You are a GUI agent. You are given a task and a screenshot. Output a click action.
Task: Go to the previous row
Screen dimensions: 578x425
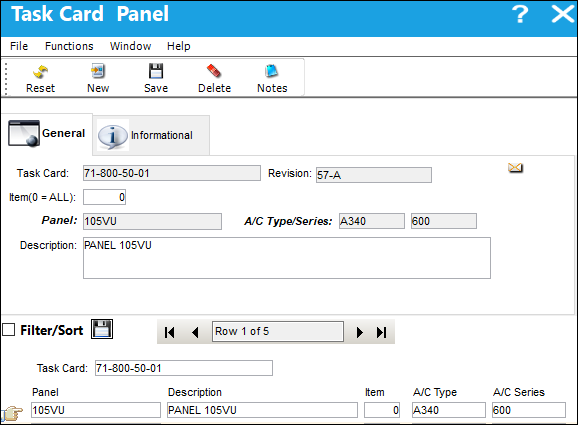pos(195,332)
